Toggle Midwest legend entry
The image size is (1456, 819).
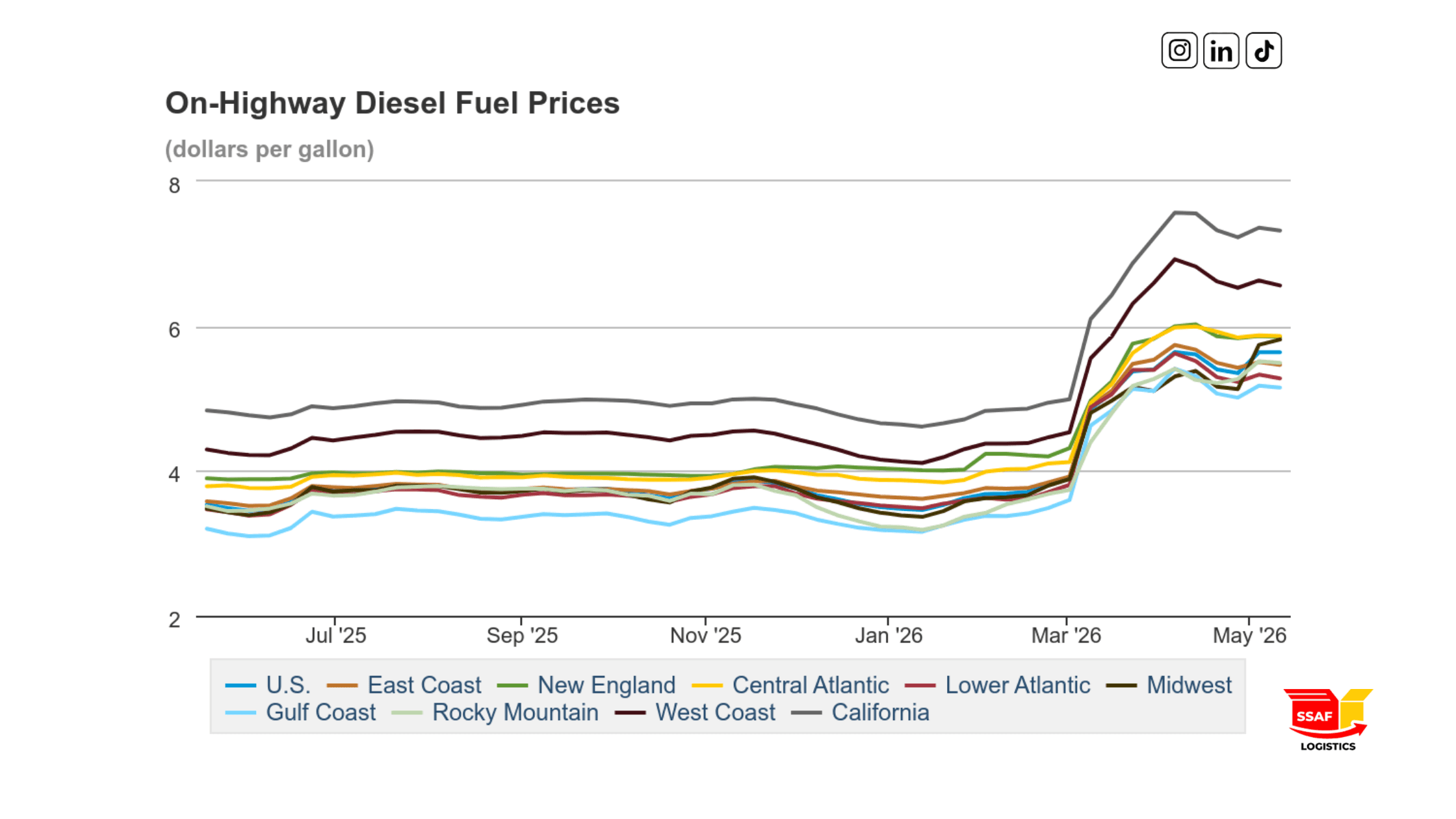[1169, 685]
